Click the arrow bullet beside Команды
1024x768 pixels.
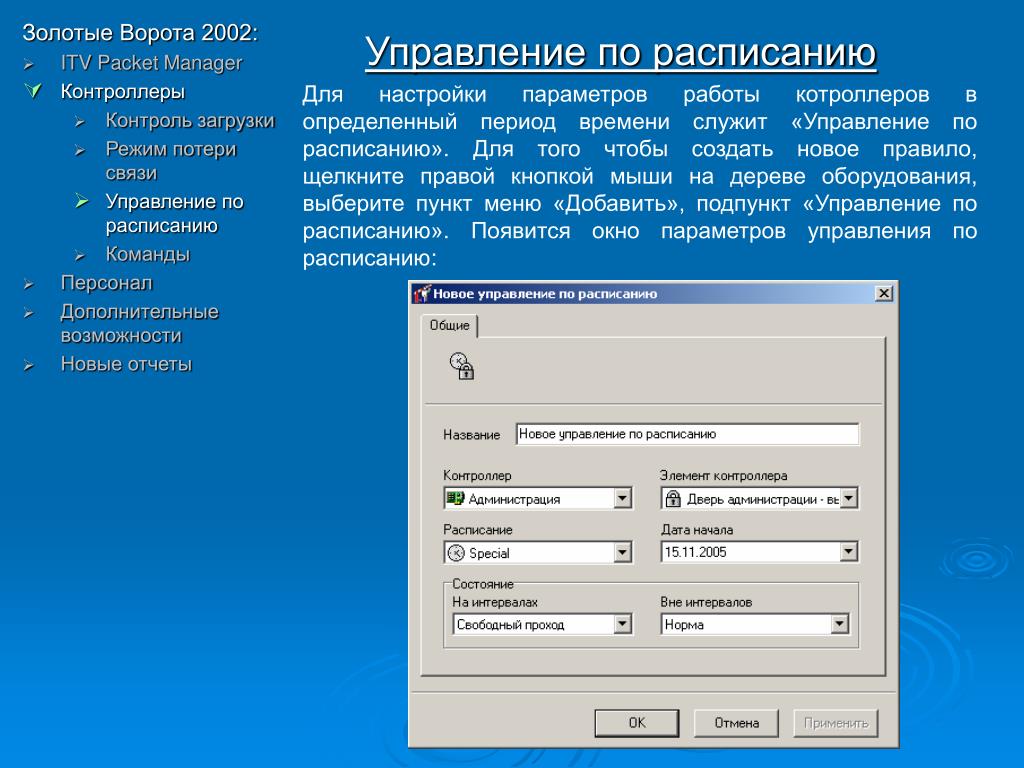tap(80, 256)
